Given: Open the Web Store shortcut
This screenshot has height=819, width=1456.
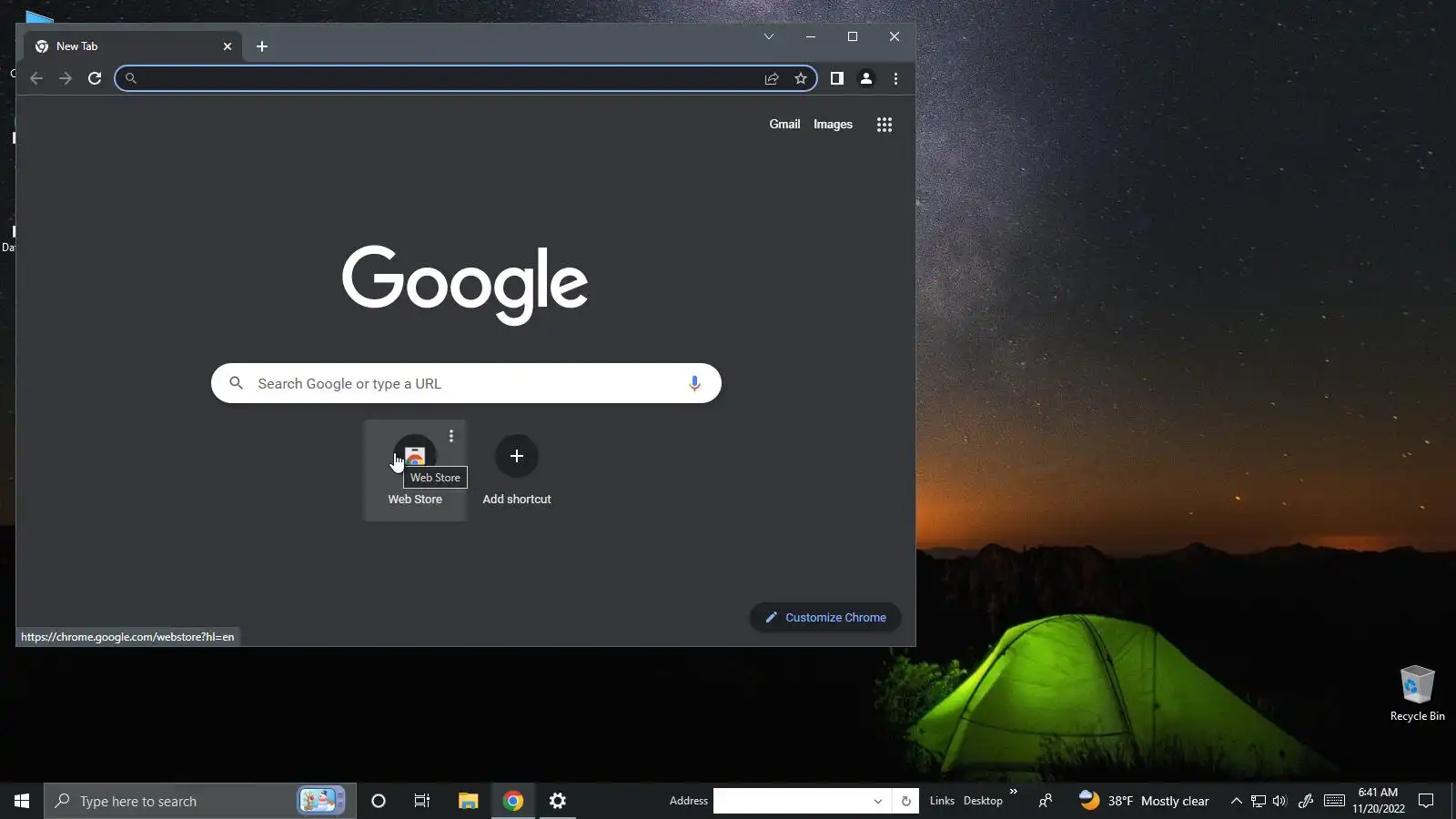Looking at the screenshot, I should coord(415,470).
